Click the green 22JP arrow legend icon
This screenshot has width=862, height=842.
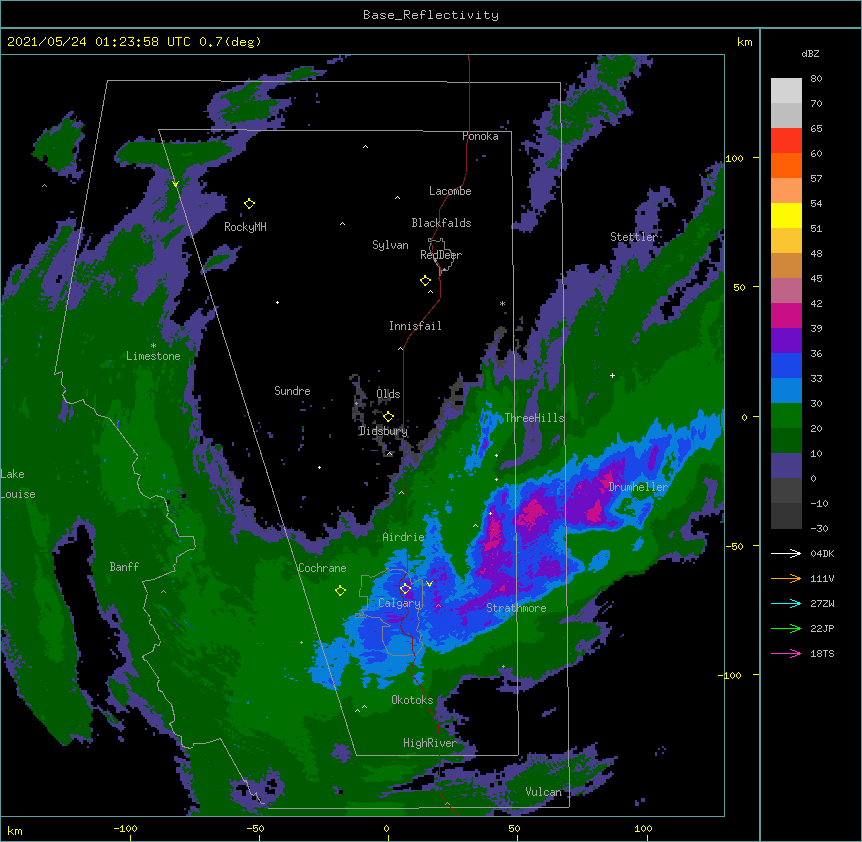tap(786, 628)
